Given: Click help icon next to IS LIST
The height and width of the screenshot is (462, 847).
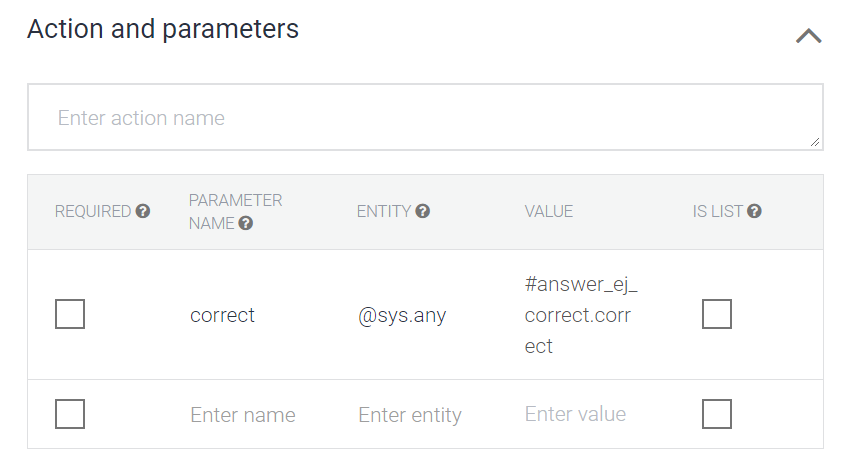Looking at the screenshot, I should click(x=754, y=212).
